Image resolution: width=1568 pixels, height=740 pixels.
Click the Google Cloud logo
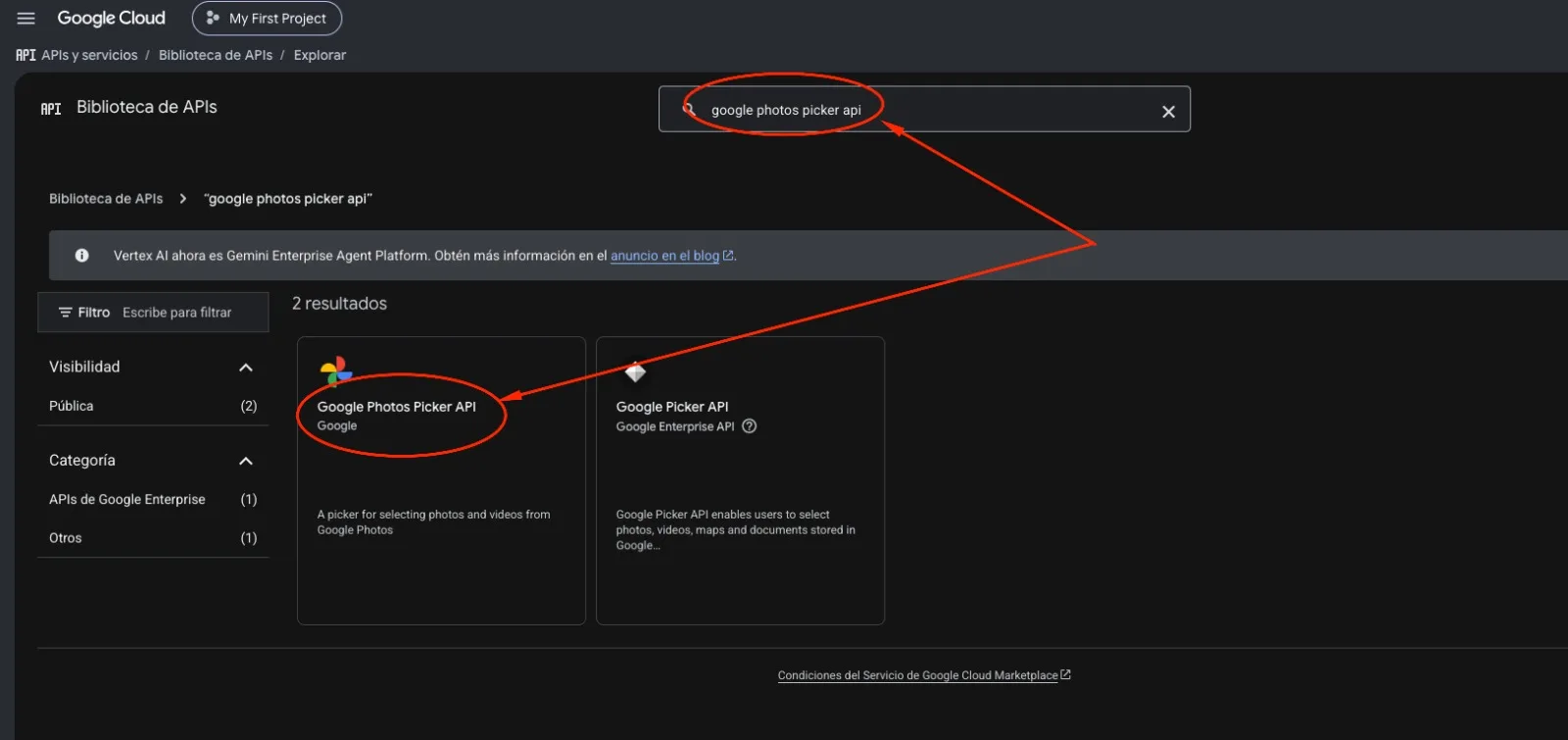coord(111,19)
